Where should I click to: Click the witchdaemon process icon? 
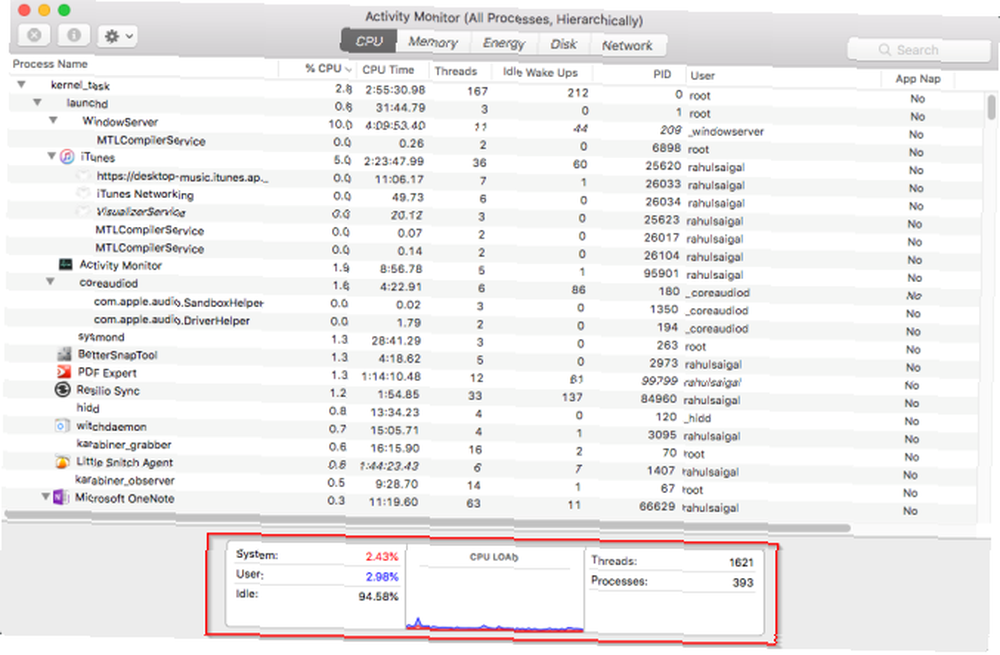pyautogui.click(x=61, y=425)
